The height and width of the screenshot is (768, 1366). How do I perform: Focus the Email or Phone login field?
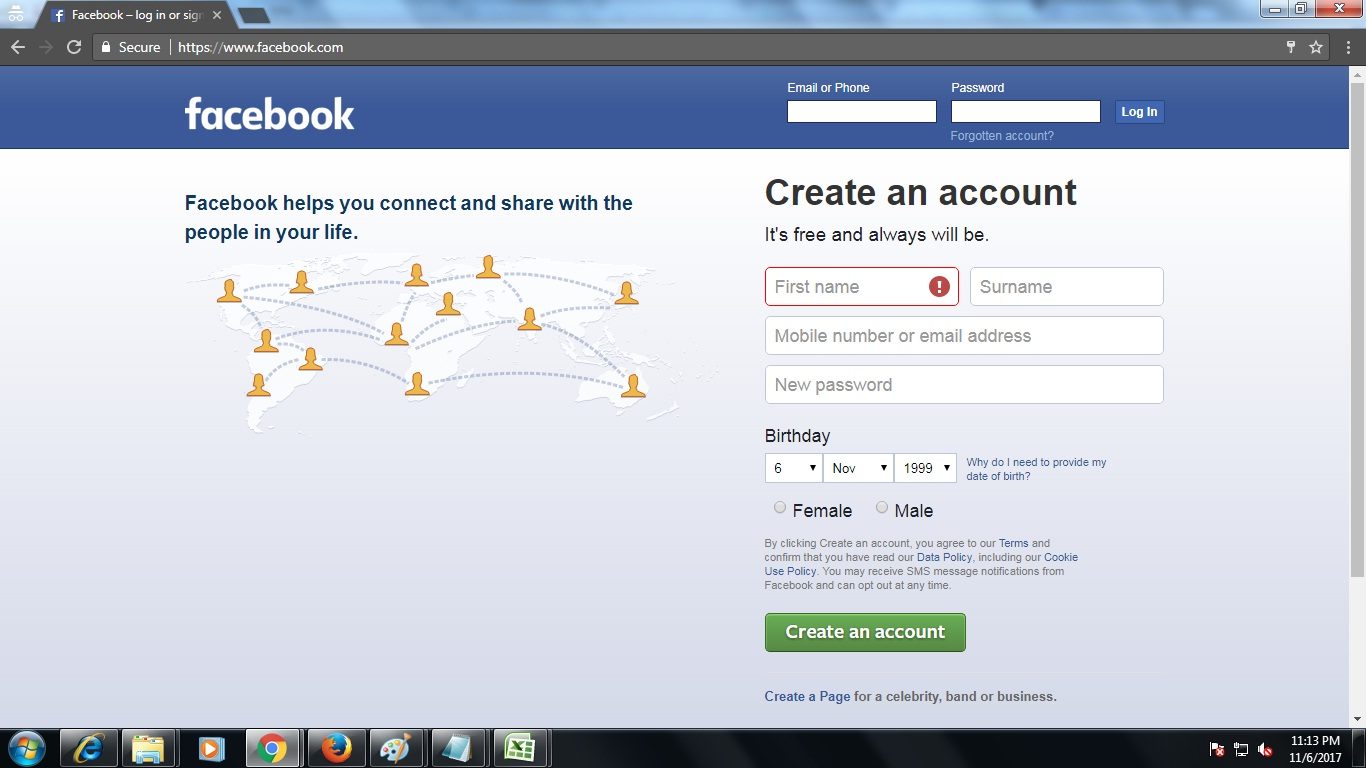tap(862, 112)
